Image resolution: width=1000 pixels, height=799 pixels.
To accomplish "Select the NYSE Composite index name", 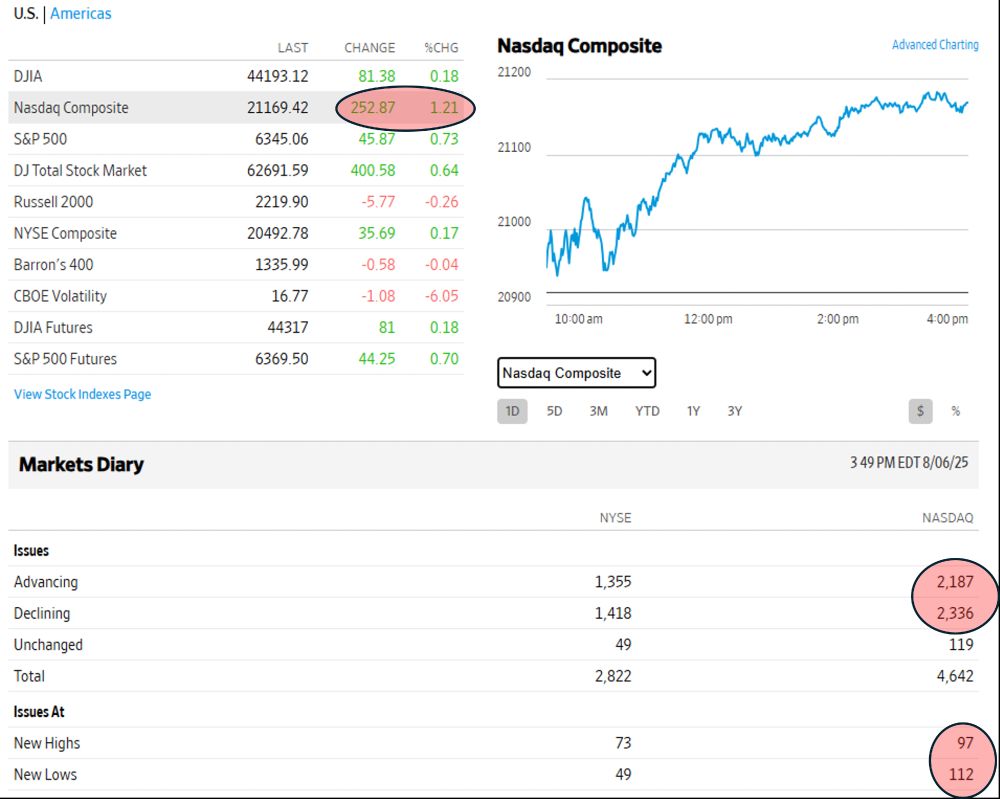I will 65,233.
